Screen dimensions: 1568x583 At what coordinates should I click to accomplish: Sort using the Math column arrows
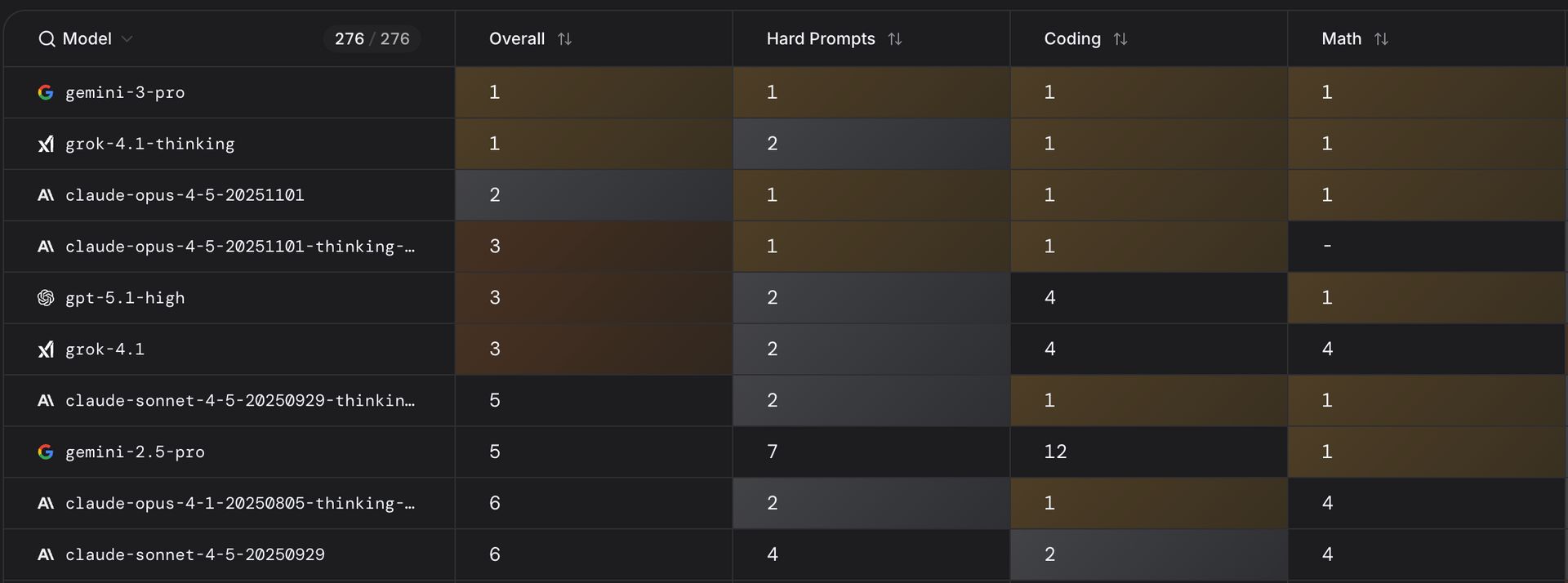[1381, 39]
